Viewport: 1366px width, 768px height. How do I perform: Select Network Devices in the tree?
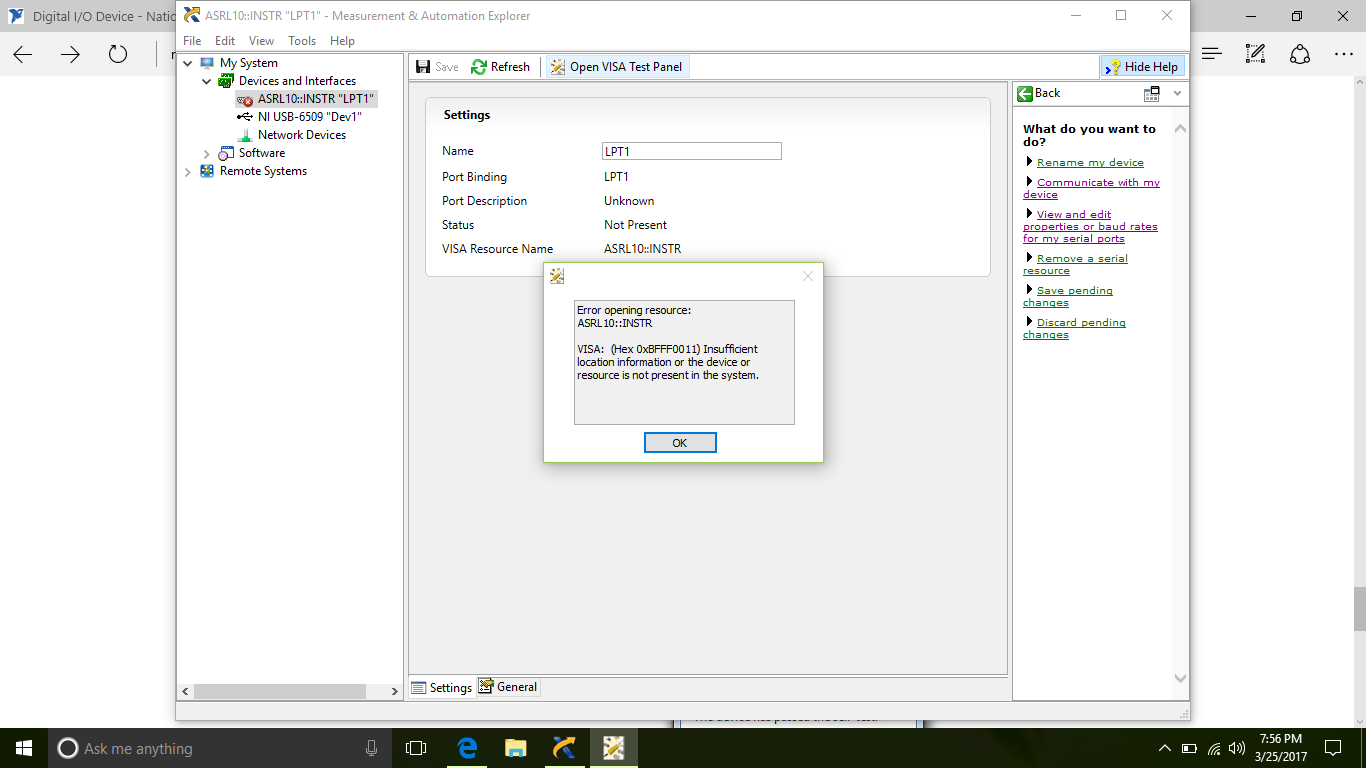point(302,135)
